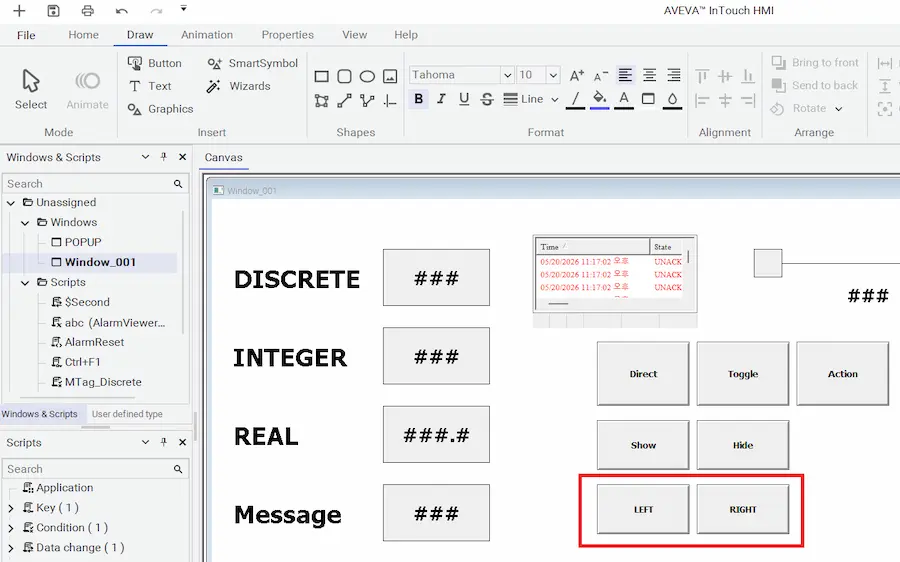Pin the Windows & Scripts panel
900x562 pixels.
(164, 157)
